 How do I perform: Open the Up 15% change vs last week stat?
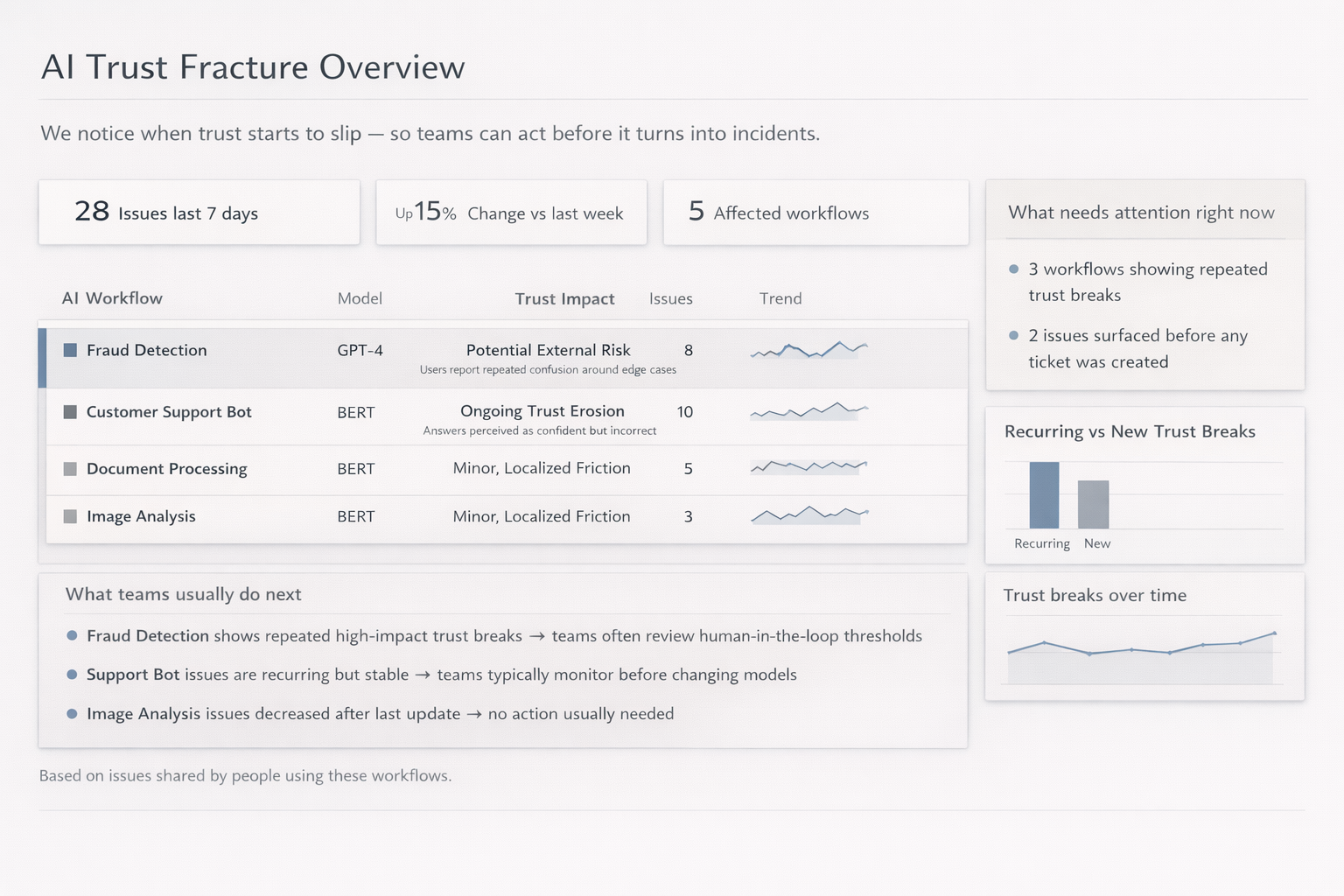click(511, 212)
